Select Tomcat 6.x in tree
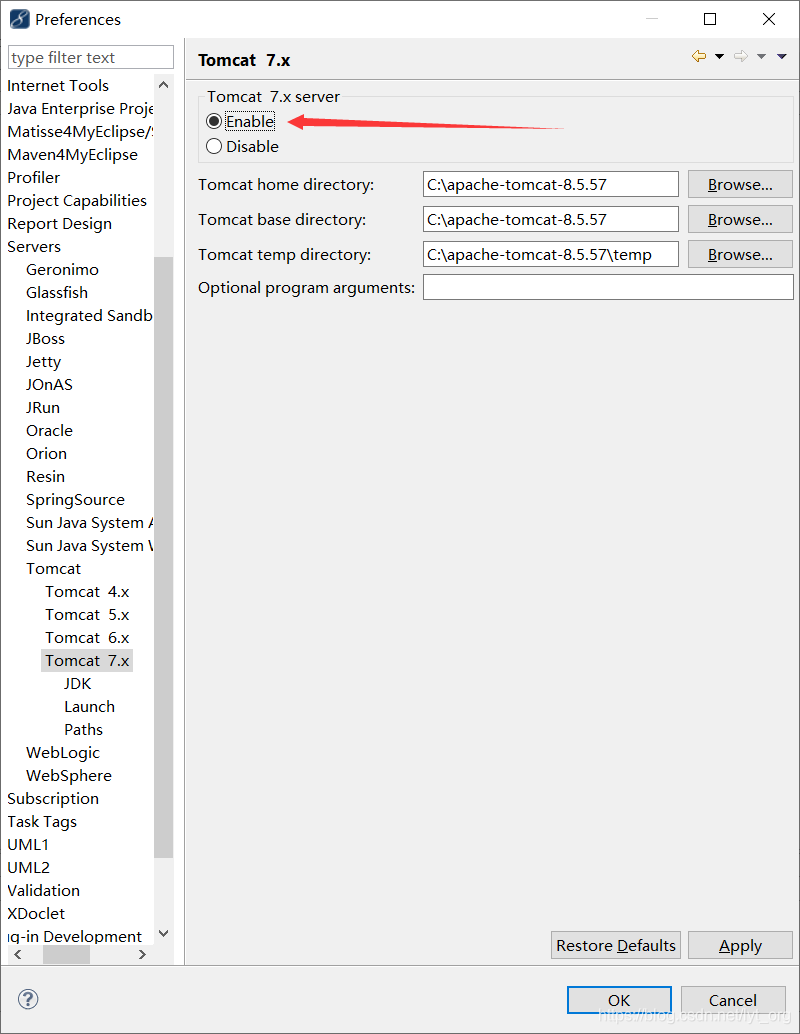800x1034 pixels. pos(87,638)
